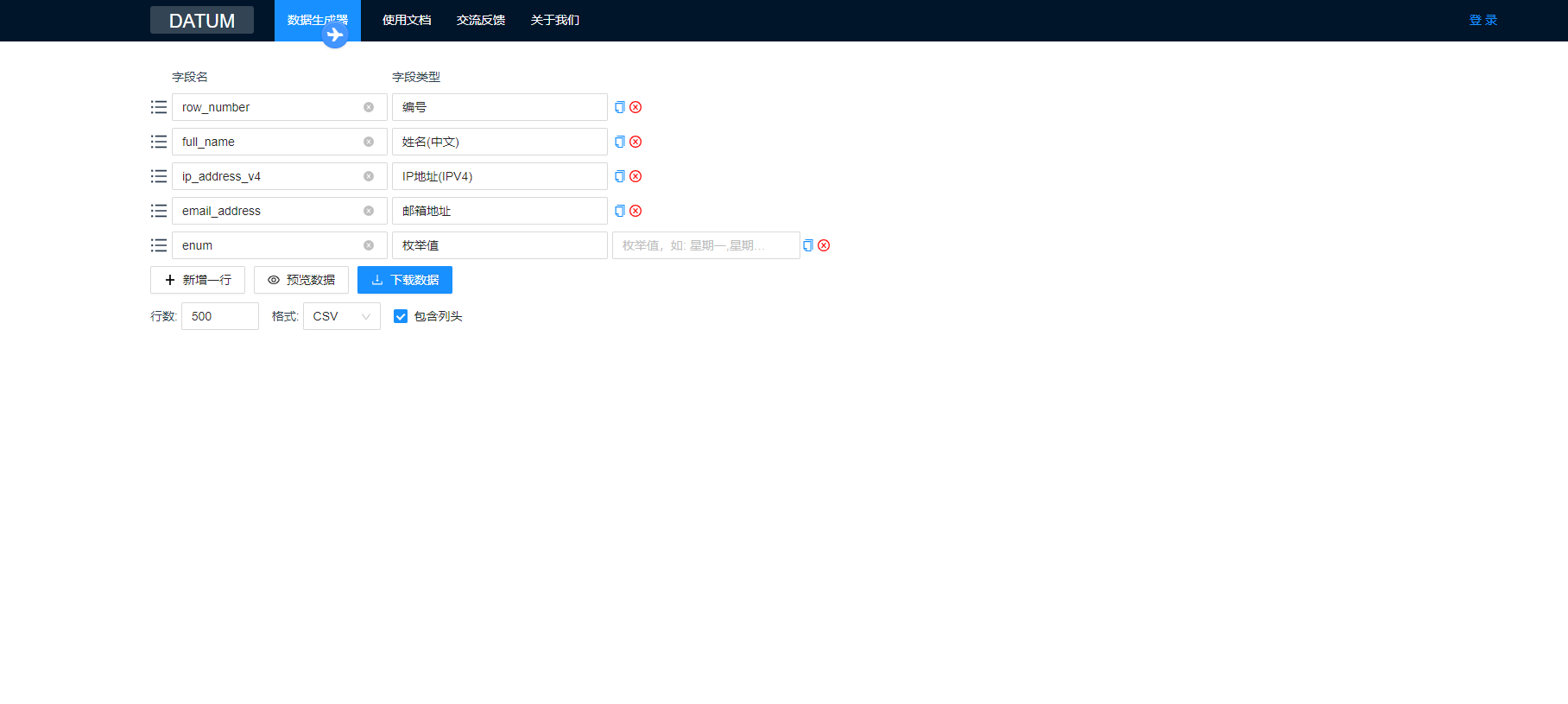Viewport: 1568px width, 704px height.
Task: Focus the email_address field name input
Action: 280,211
